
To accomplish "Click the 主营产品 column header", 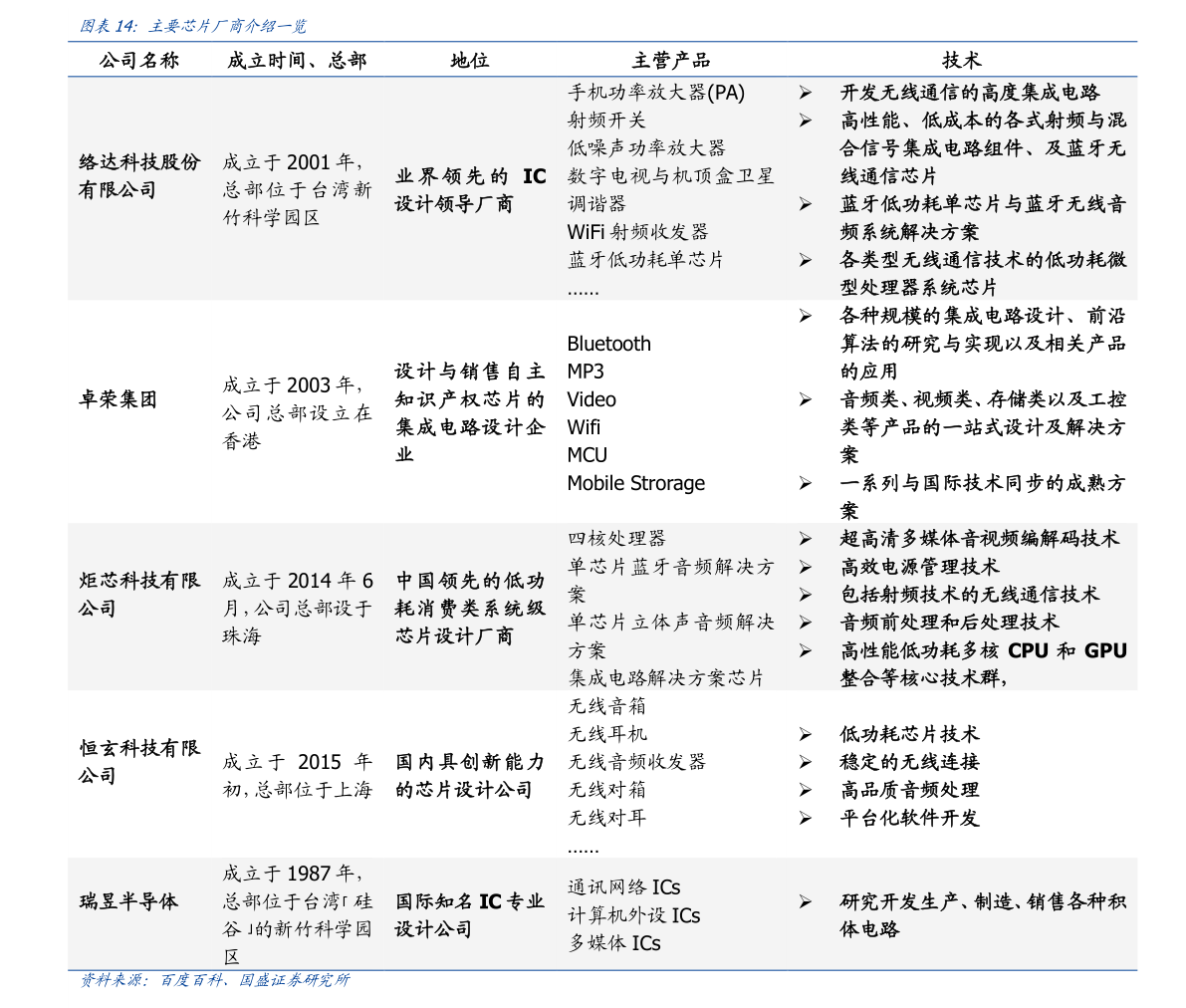I will pyautogui.click(x=671, y=60).
